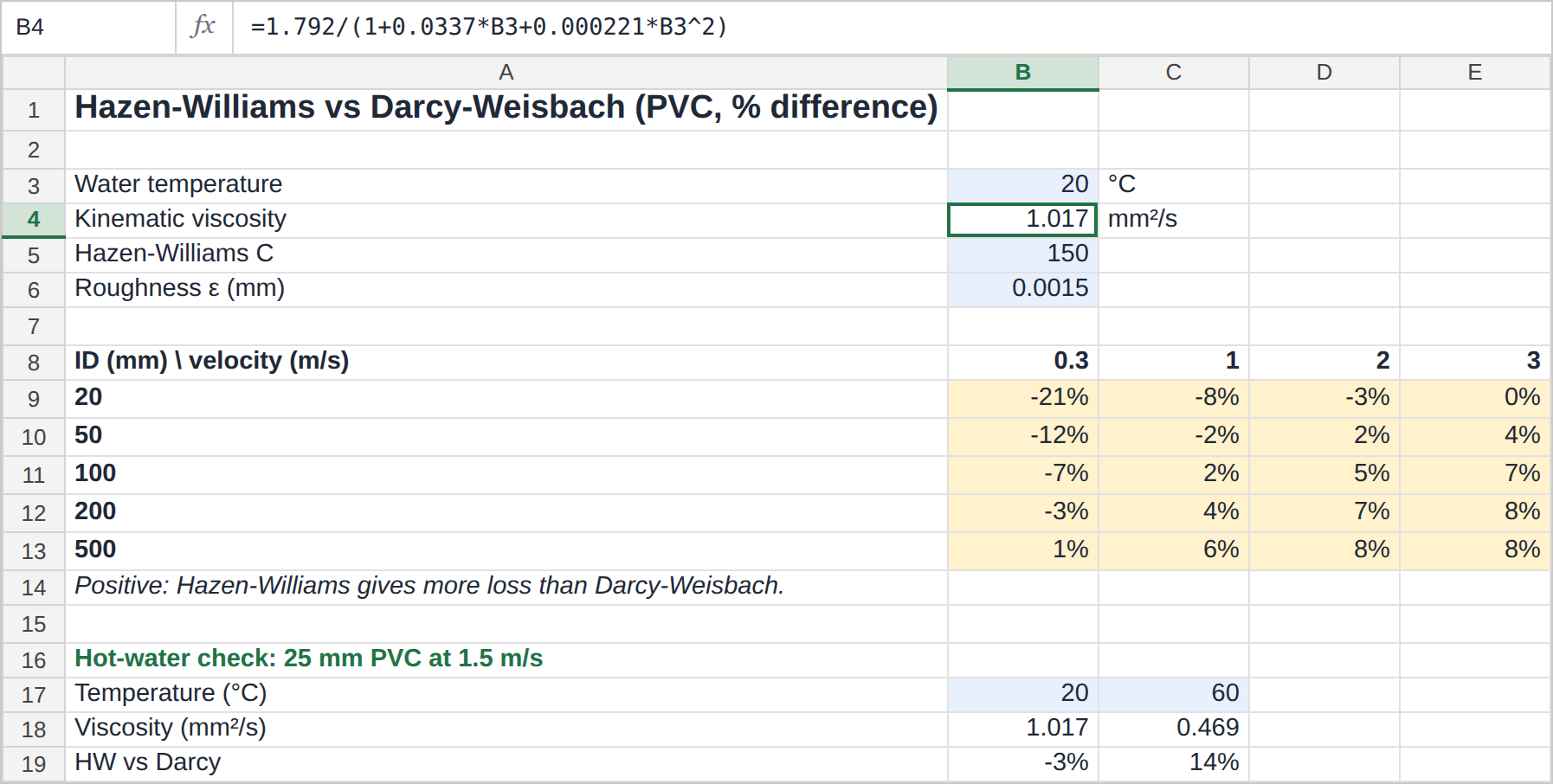The image size is (1553, 784).
Task: Select row 1 header
Action: (x=34, y=110)
